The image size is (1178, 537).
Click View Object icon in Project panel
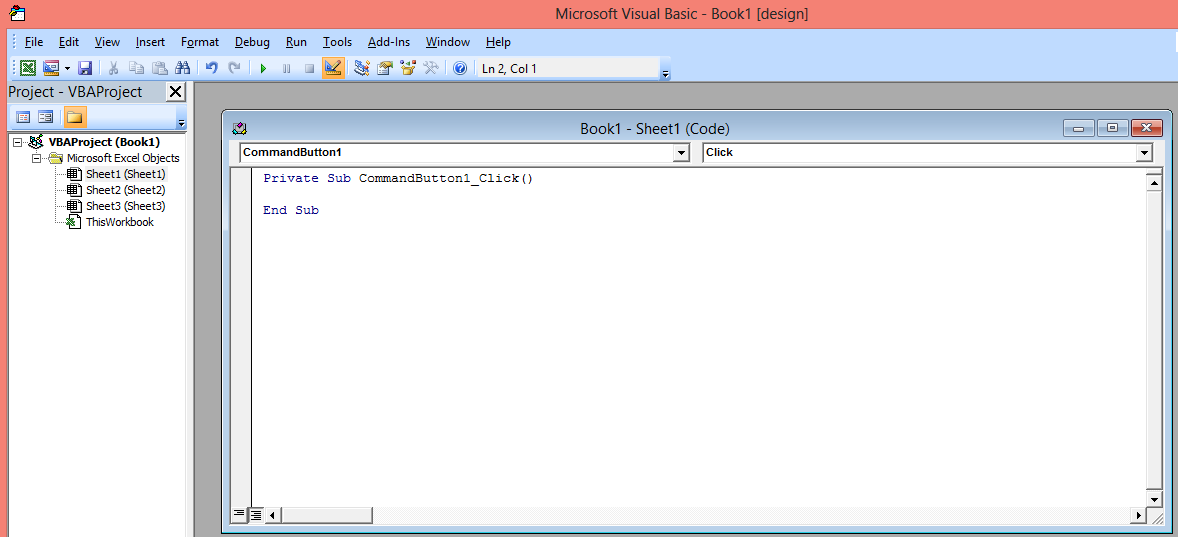point(46,117)
